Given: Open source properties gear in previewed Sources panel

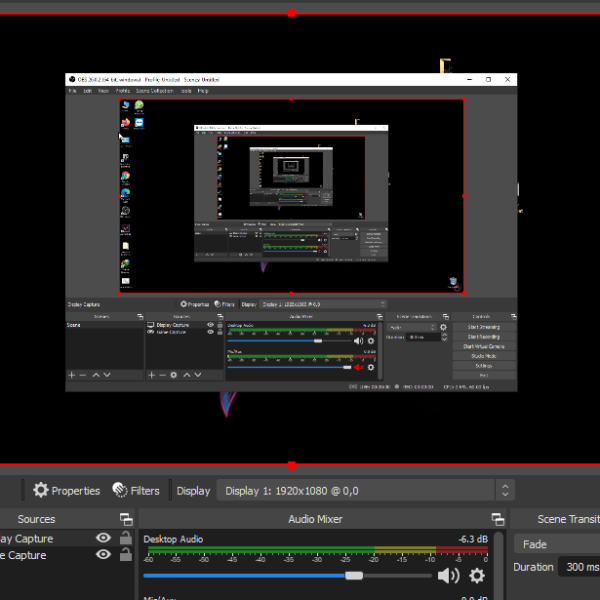Looking at the screenshot, I should click(x=174, y=375).
